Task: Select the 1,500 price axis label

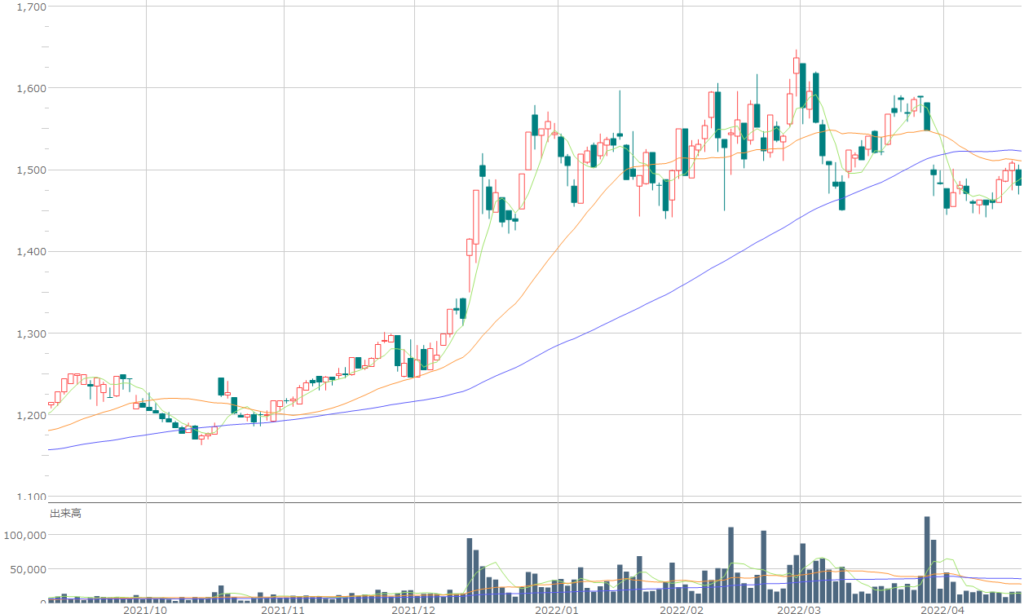Action: [31, 170]
